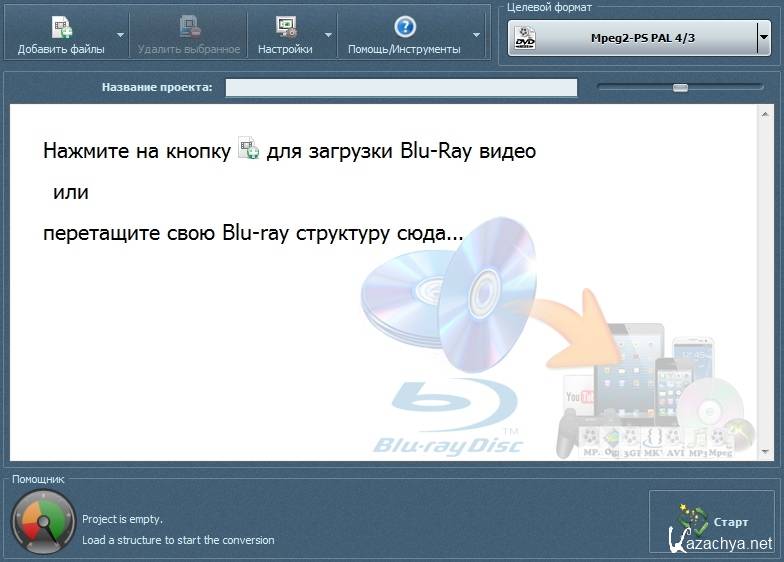Open Настройки via its toolbar icon
784x562 pixels.
pos(285,27)
